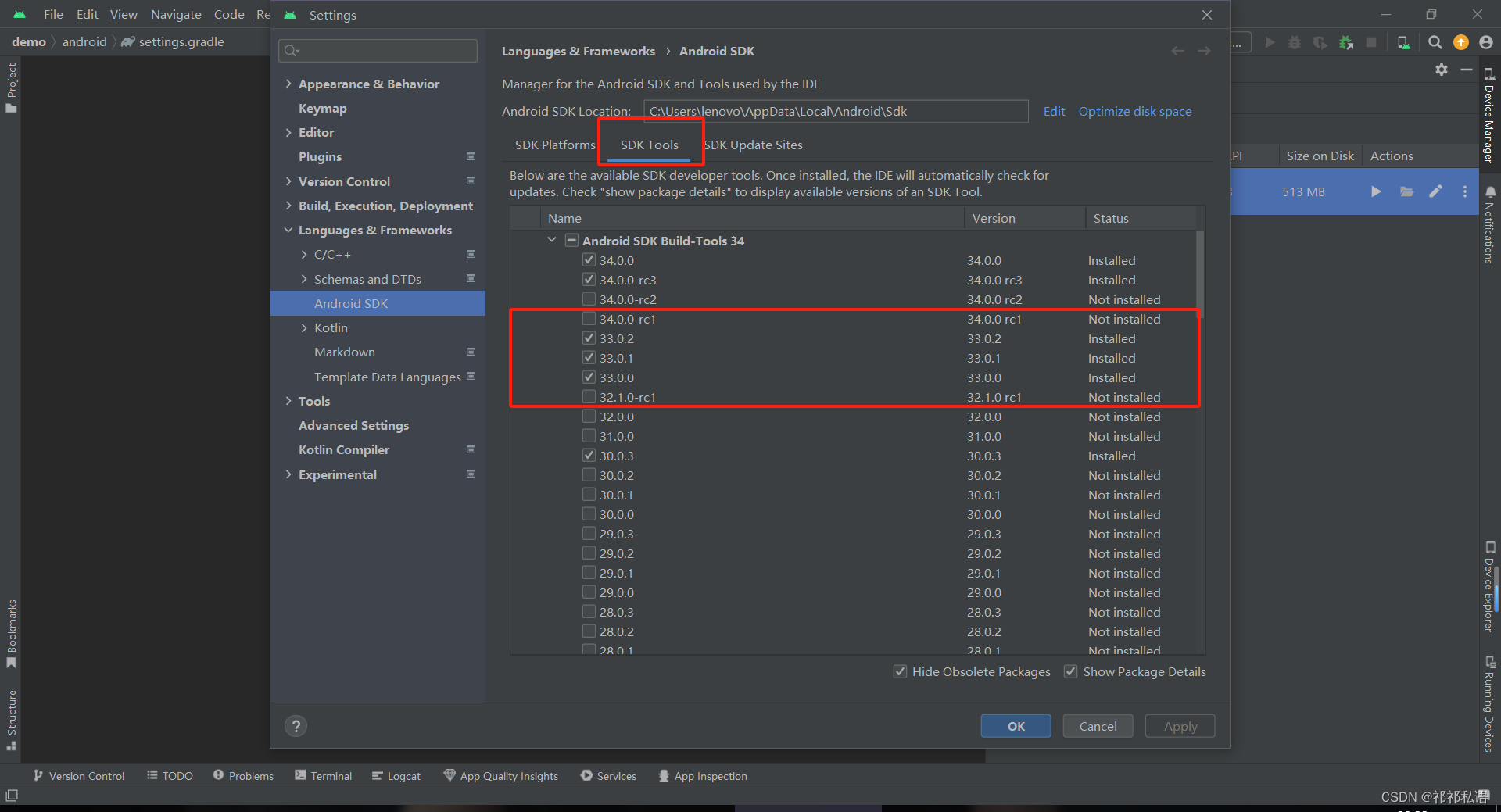Image resolution: width=1501 pixels, height=812 pixels.
Task: Expand Appearance & Behavior settings node
Action: click(x=288, y=84)
